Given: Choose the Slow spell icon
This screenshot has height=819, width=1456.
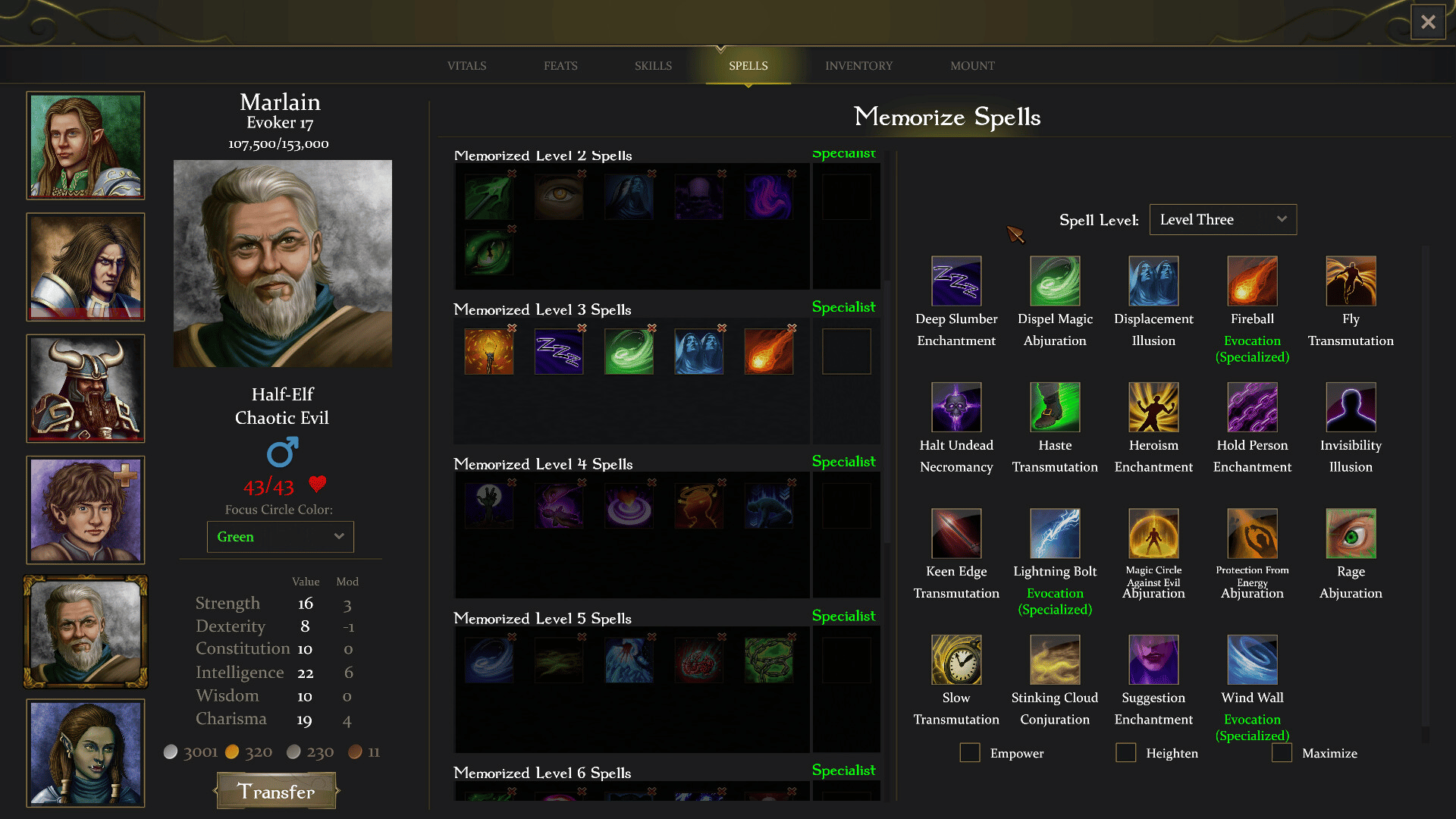Looking at the screenshot, I should tap(956, 660).
